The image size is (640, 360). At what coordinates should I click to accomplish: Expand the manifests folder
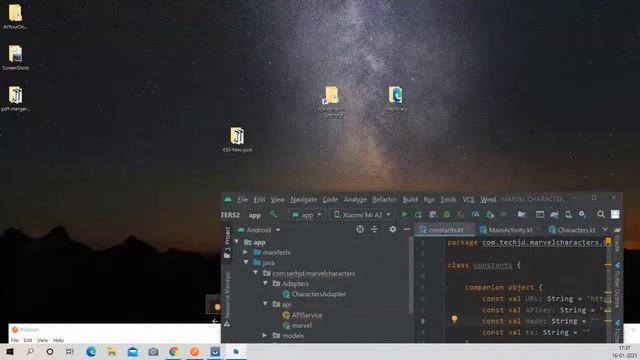246,252
